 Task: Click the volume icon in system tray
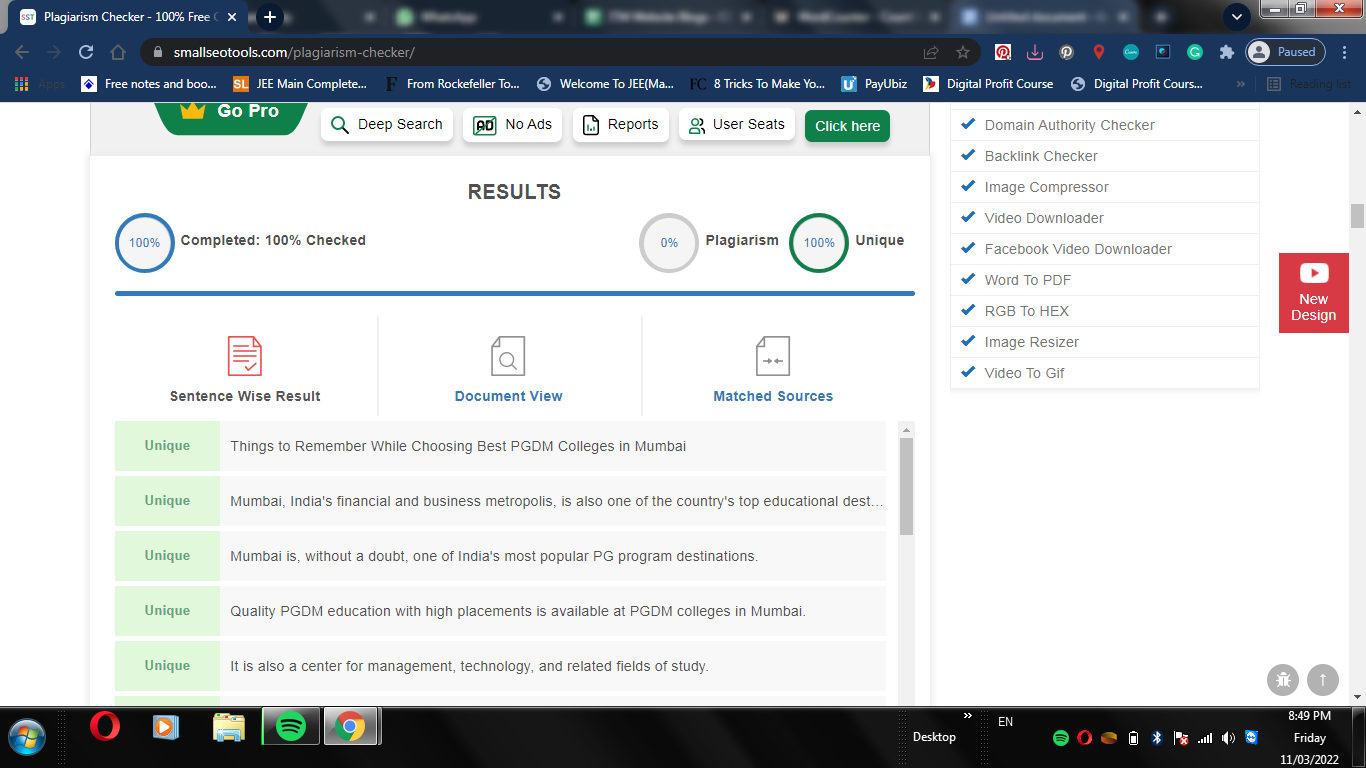[x=1227, y=738]
